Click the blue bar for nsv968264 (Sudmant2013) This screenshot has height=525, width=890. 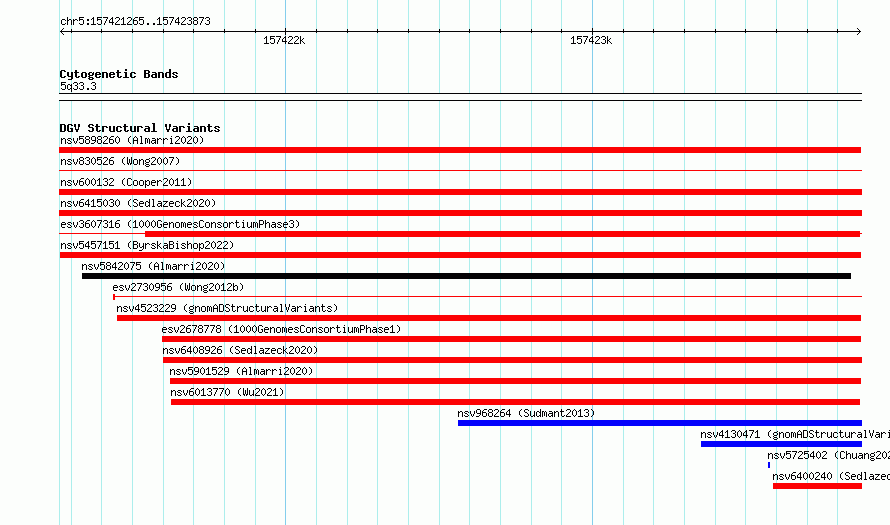tap(660, 423)
